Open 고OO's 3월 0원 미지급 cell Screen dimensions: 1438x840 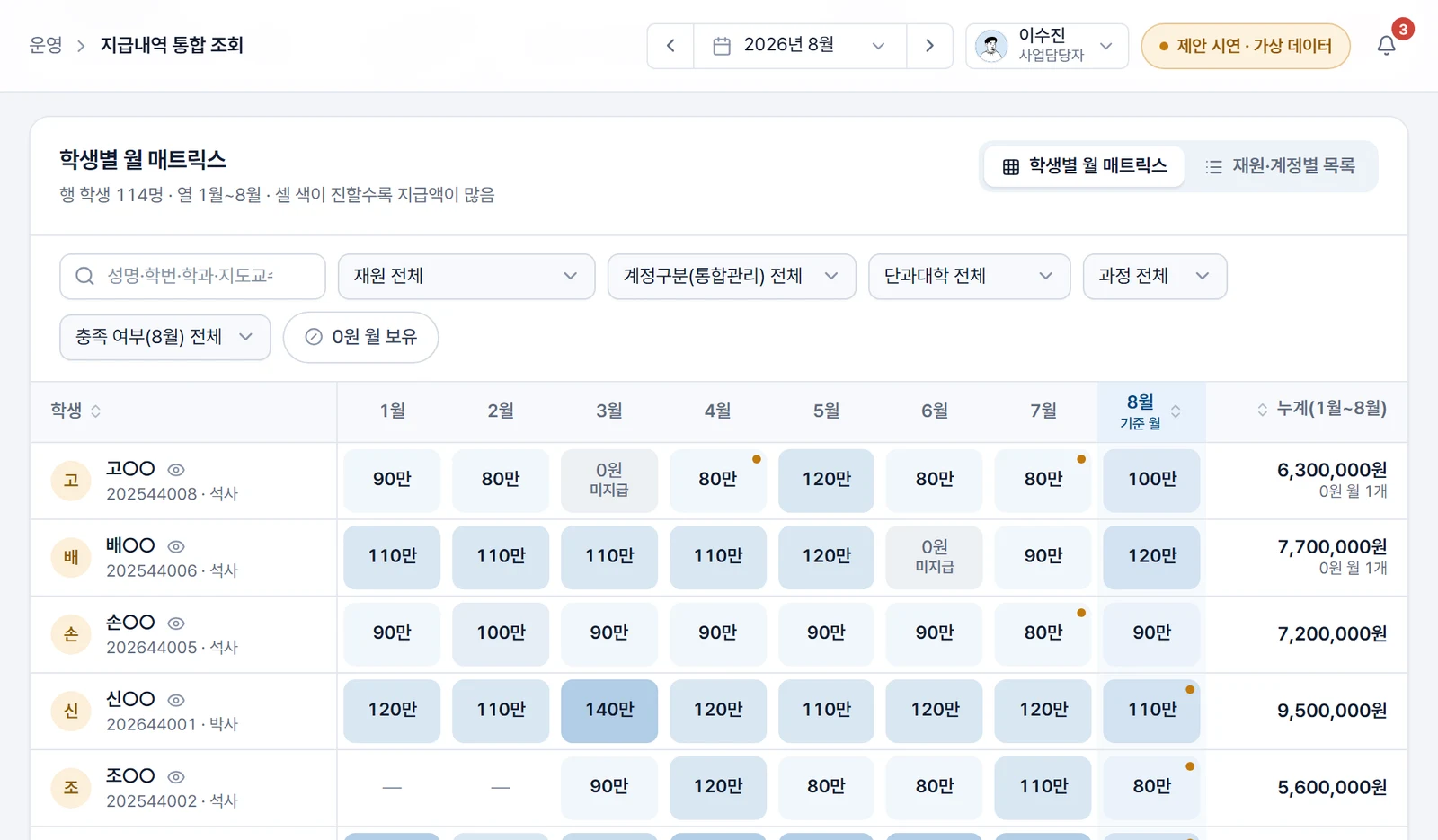[609, 481]
